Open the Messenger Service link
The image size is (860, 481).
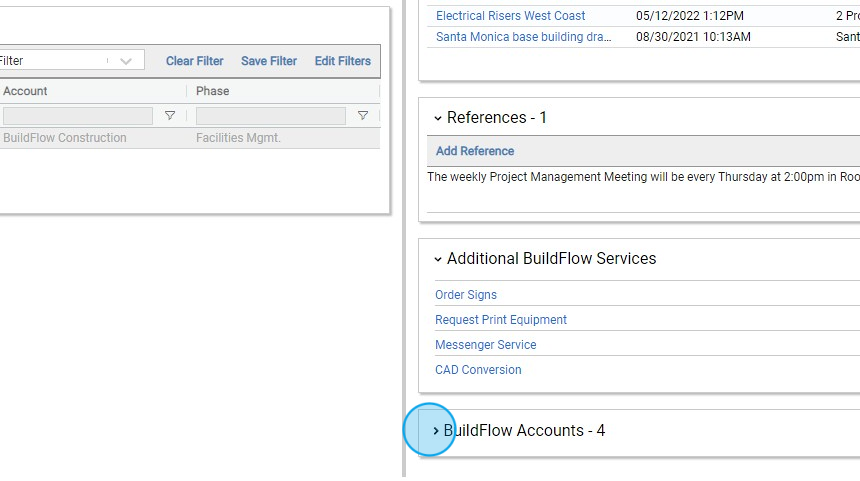486,345
